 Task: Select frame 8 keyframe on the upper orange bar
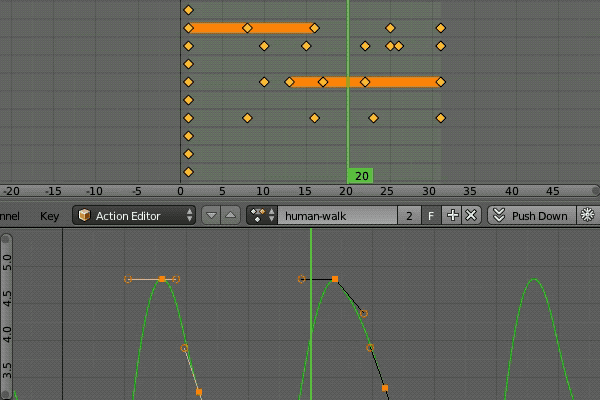247,28
